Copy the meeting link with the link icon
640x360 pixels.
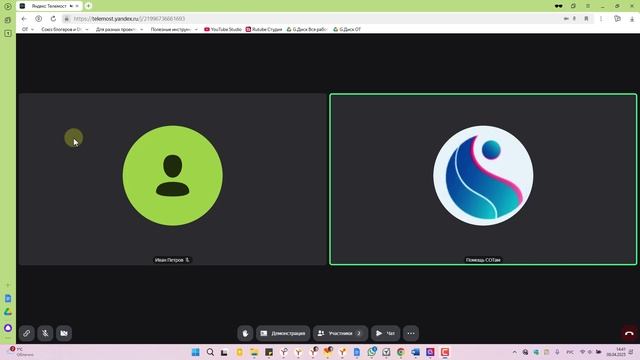[27, 333]
